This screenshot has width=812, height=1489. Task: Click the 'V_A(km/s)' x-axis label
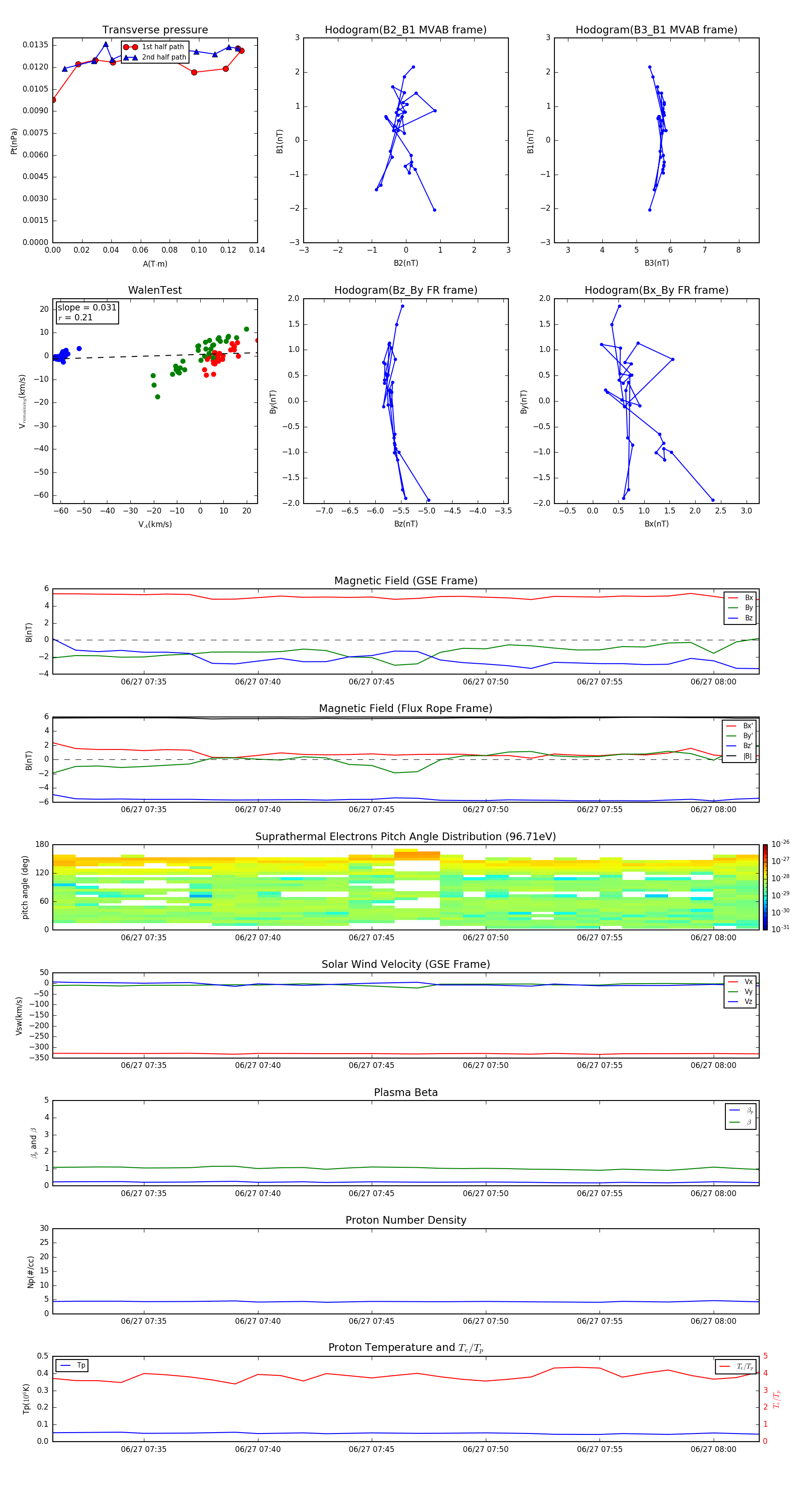[155, 525]
